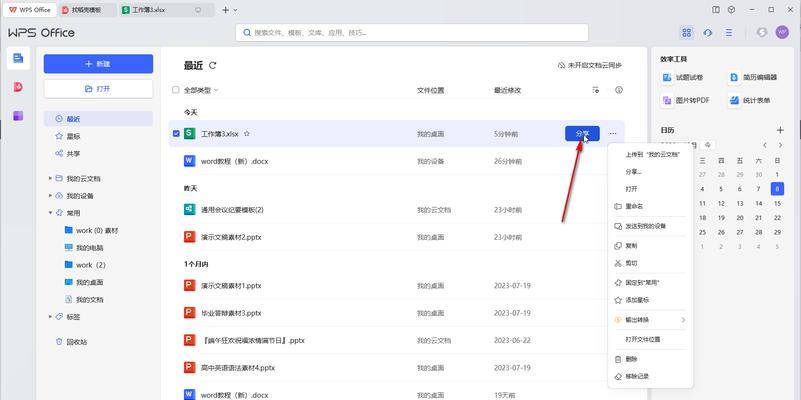Screen dimensions: 801x400
Task: Add a calendar event with plus icon
Action: [x=780, y=130]
